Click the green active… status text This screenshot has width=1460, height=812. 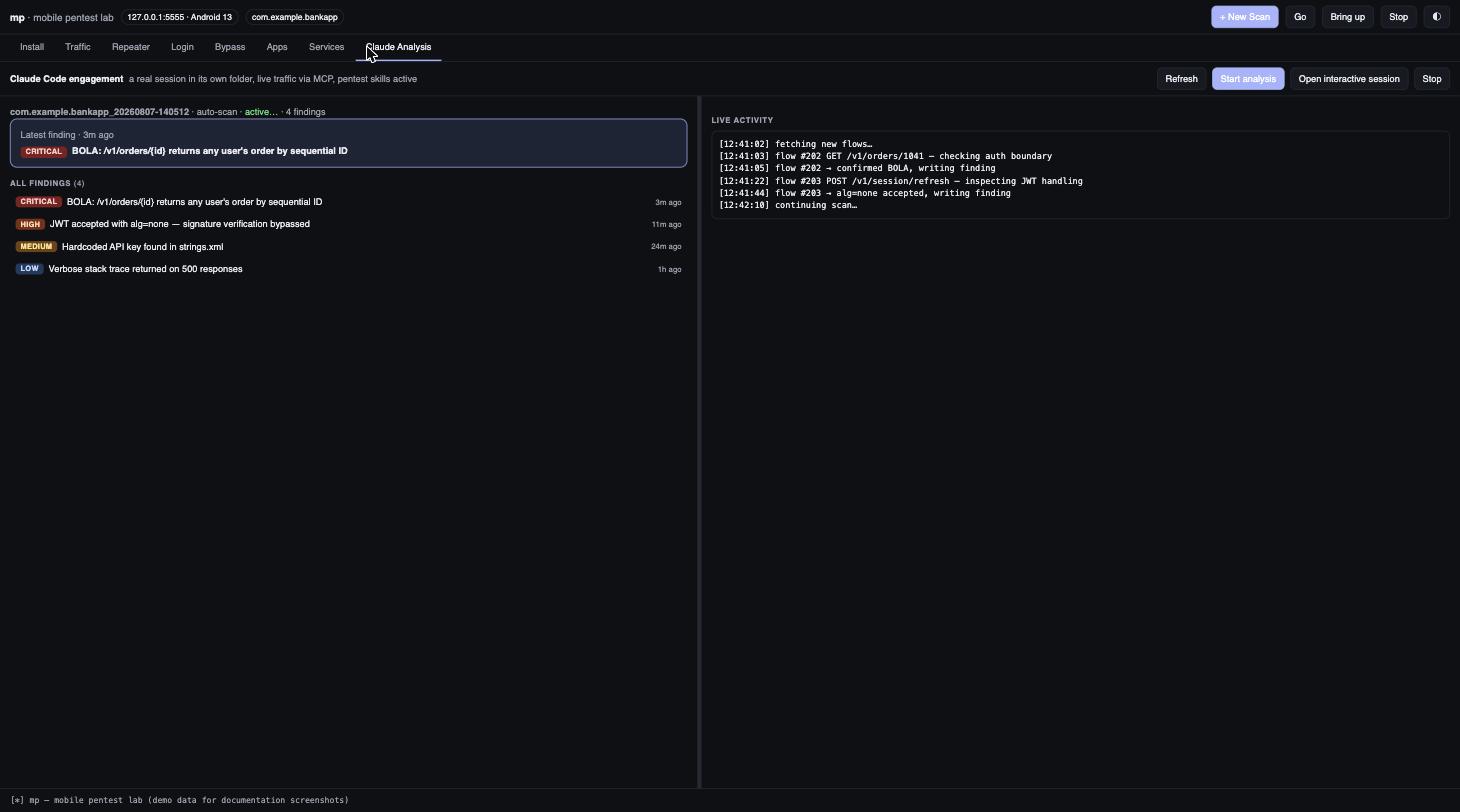click(x=261, y=112)
